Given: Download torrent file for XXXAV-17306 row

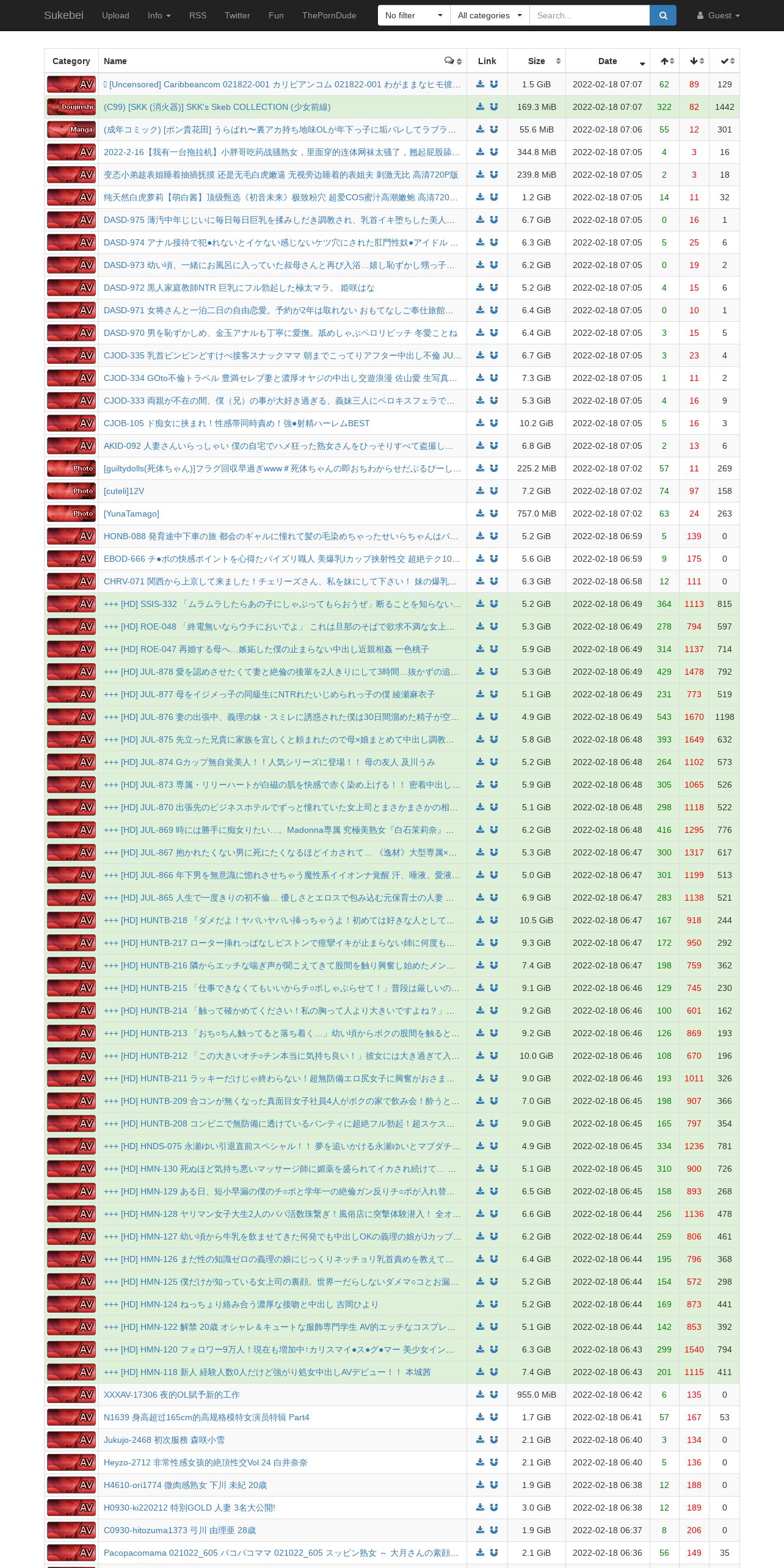Looking at the screenshot, I should tap(481, 1395).
